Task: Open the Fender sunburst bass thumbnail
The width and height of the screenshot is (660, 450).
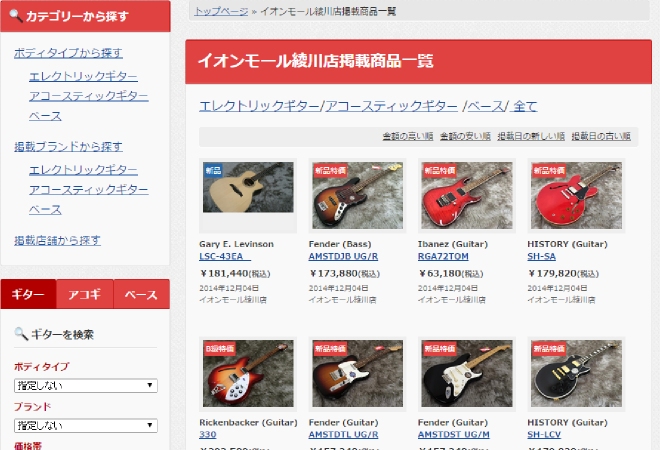Action: pyautogui.click(x=357, y=196)
